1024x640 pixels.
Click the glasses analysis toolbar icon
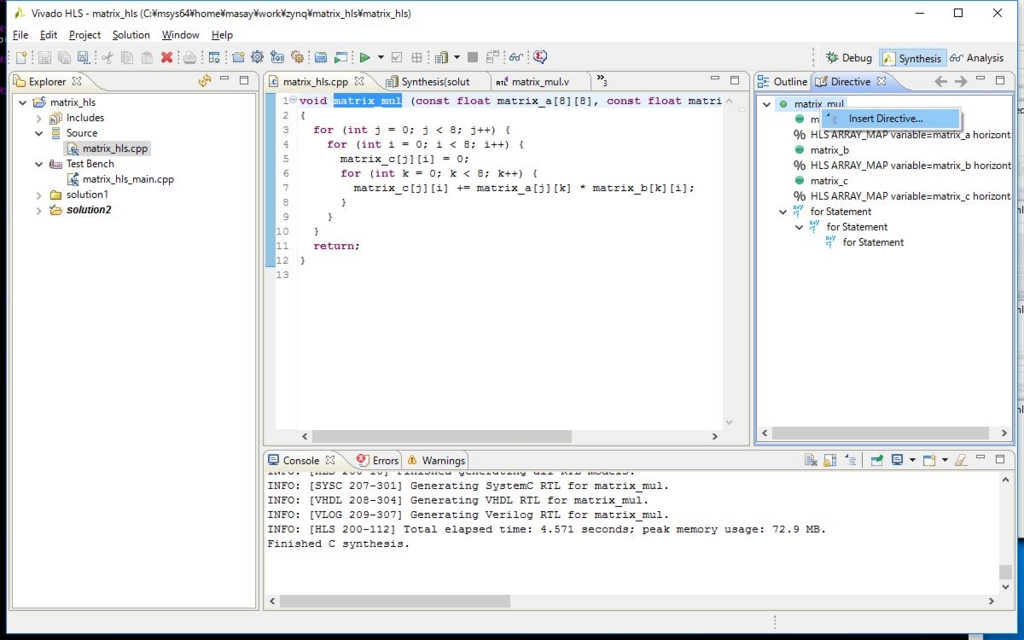pyautogui.click(x=516, y=57)
